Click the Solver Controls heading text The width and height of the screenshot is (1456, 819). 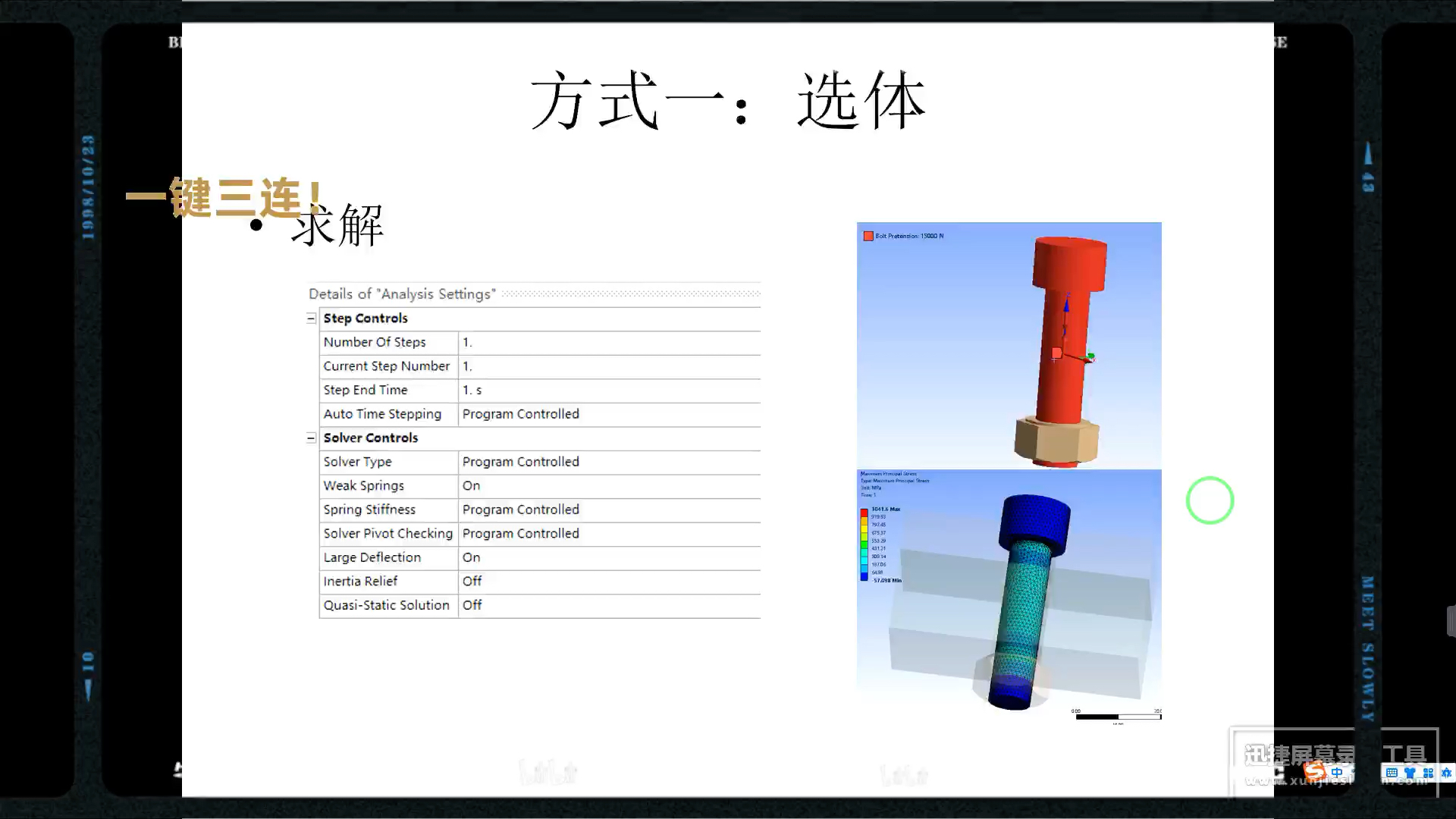(371, 438)
